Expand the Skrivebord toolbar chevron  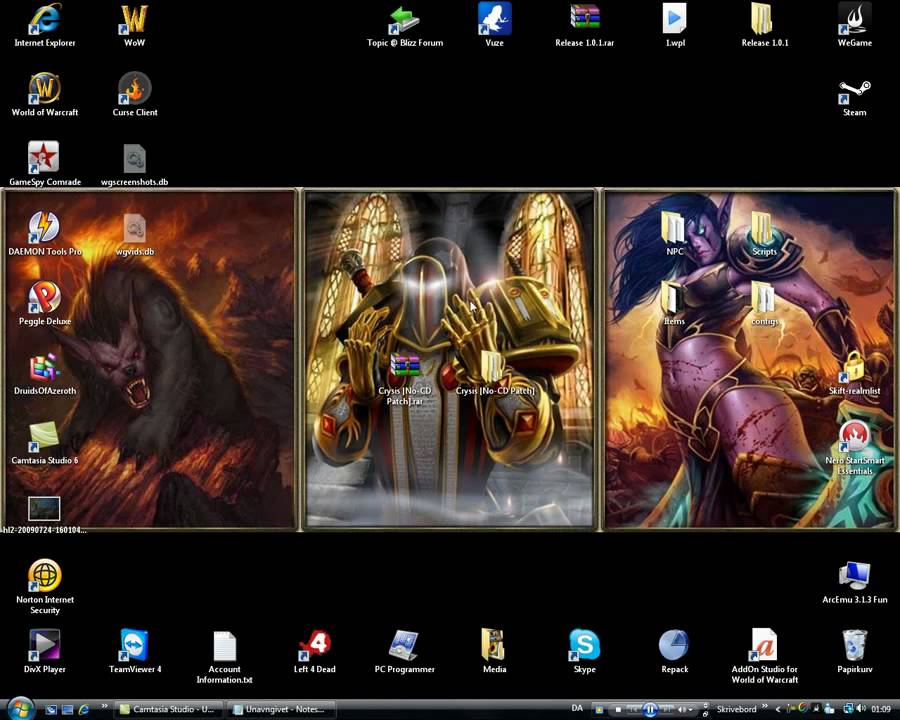[x=765, y=706]
